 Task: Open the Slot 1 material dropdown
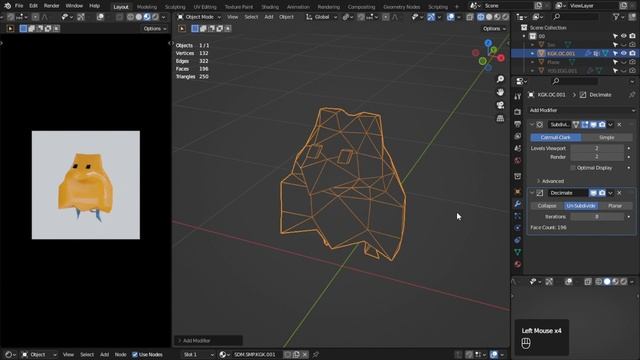click(x=198, y=355)
